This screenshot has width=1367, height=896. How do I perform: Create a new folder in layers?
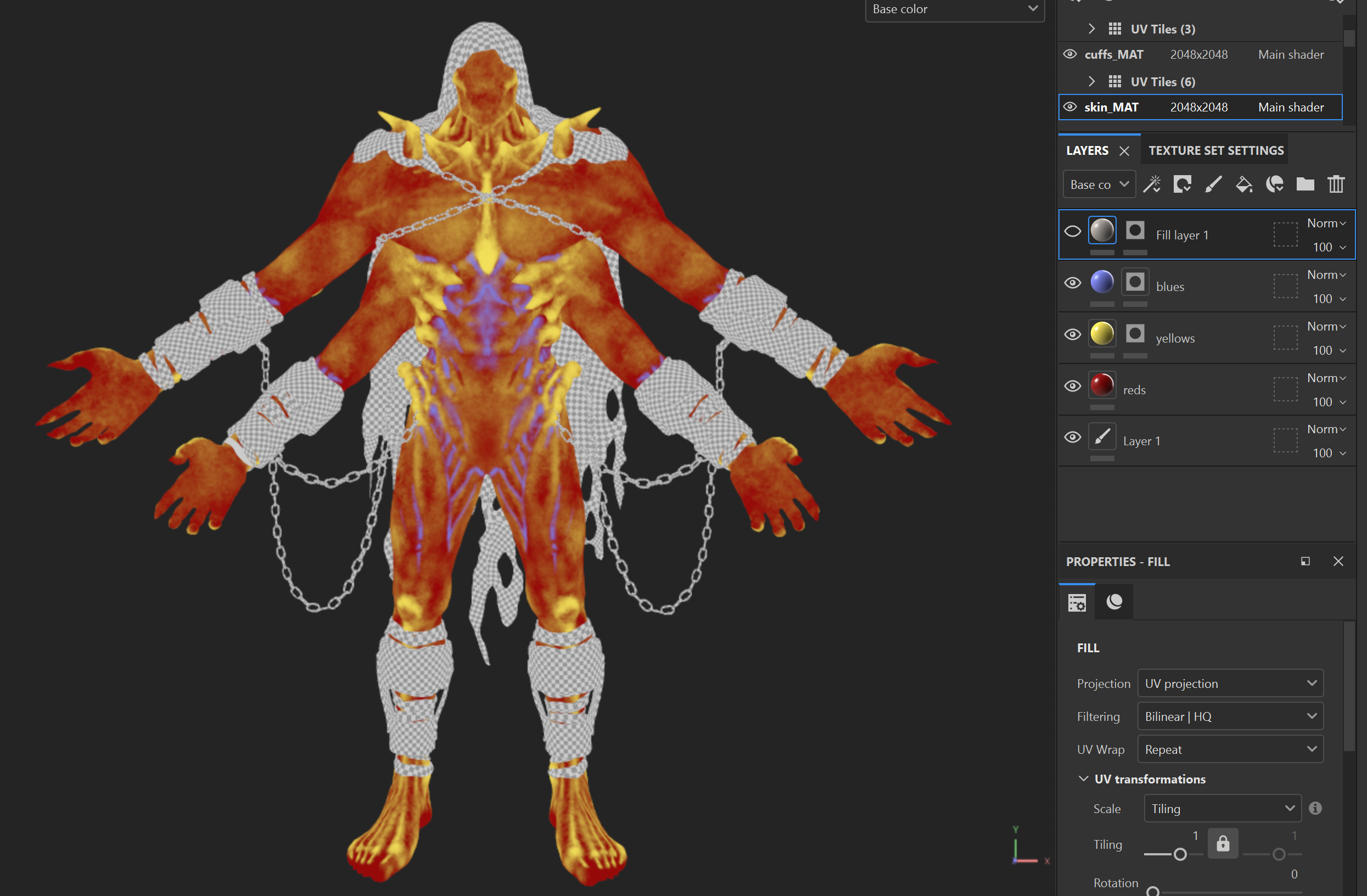(1305, 184)
